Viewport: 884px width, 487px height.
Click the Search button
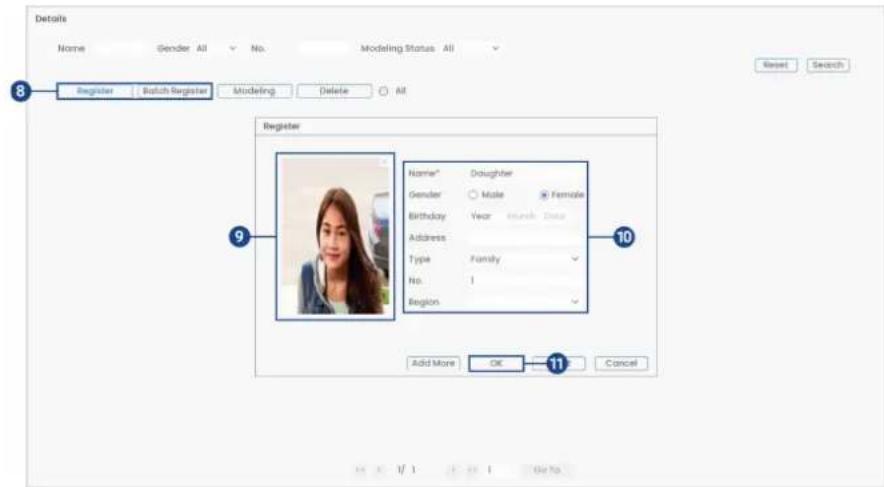coord(828,65)
